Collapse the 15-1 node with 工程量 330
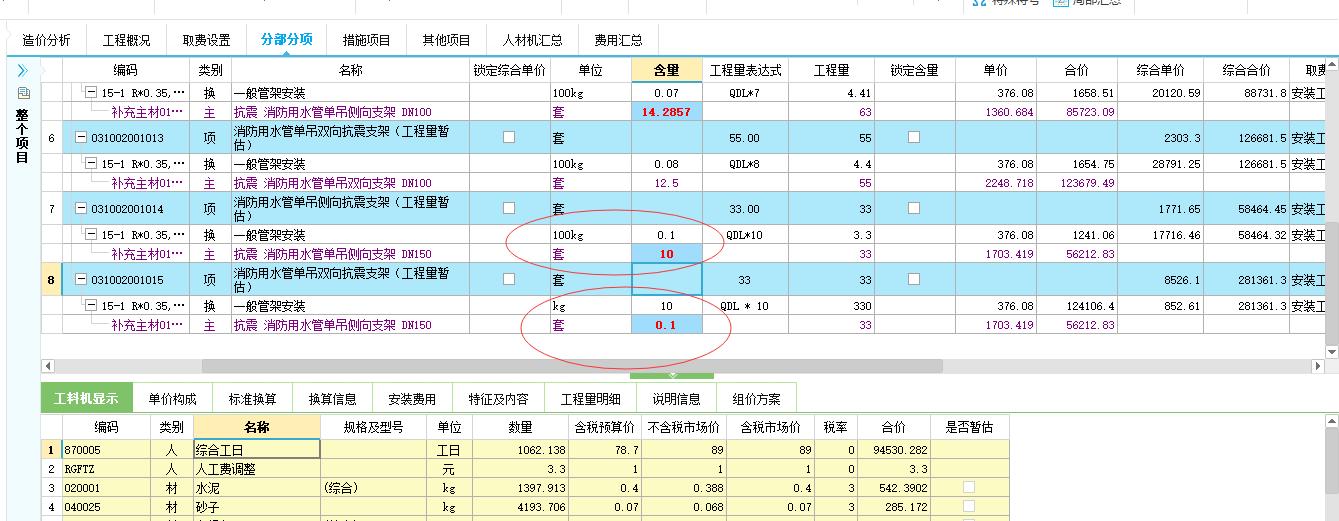The image size is (1339, 521). [92, 306]
